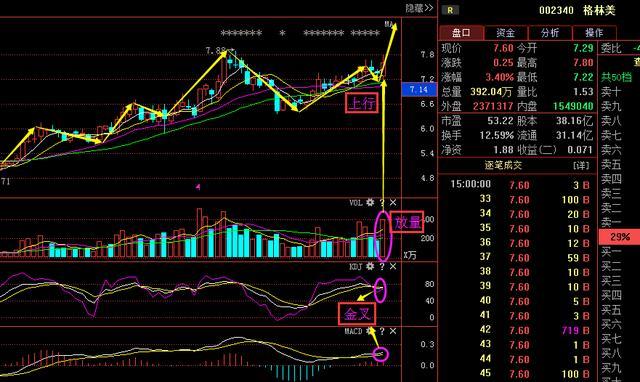Click the R badge icon

pos(450,10)
